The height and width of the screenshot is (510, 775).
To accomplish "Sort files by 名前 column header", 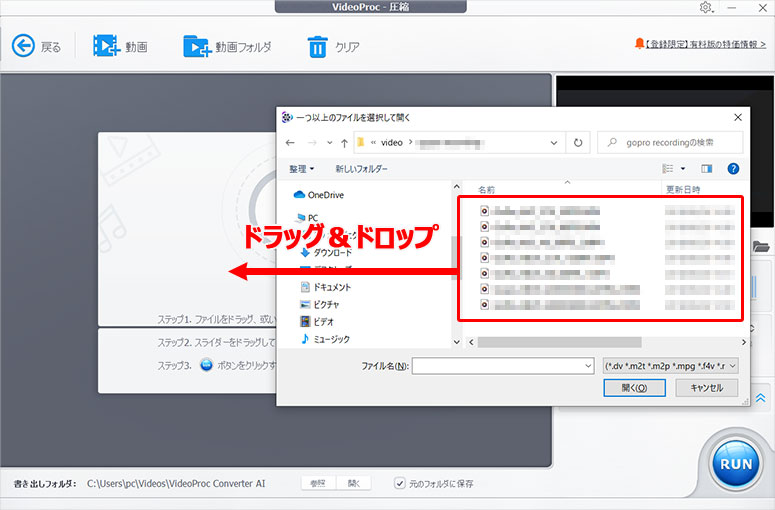I will point(486,190).
